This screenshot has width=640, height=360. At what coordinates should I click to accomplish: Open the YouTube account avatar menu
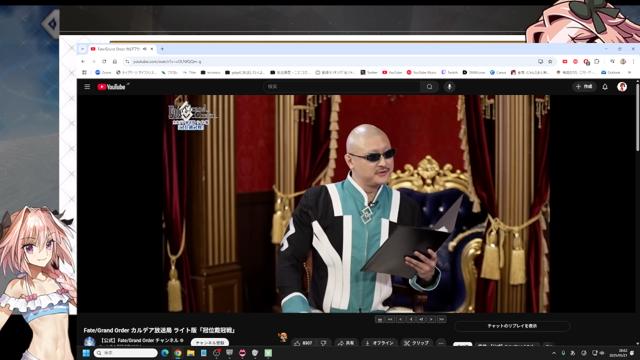622,87
